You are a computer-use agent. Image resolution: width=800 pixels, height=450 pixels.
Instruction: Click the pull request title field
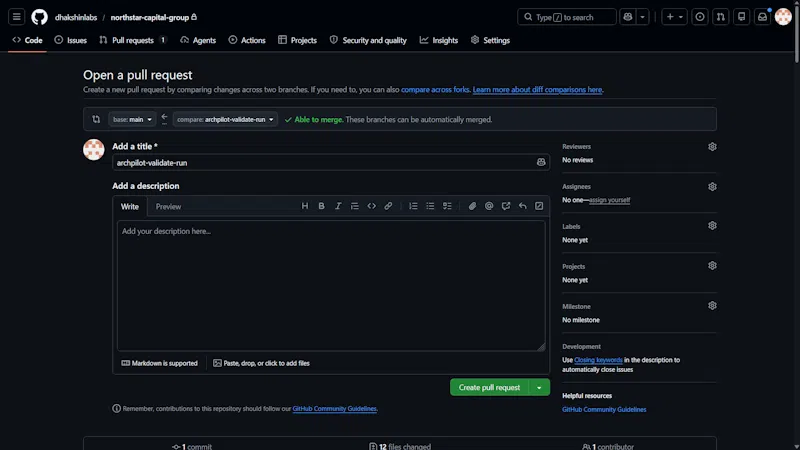point(331,162)
